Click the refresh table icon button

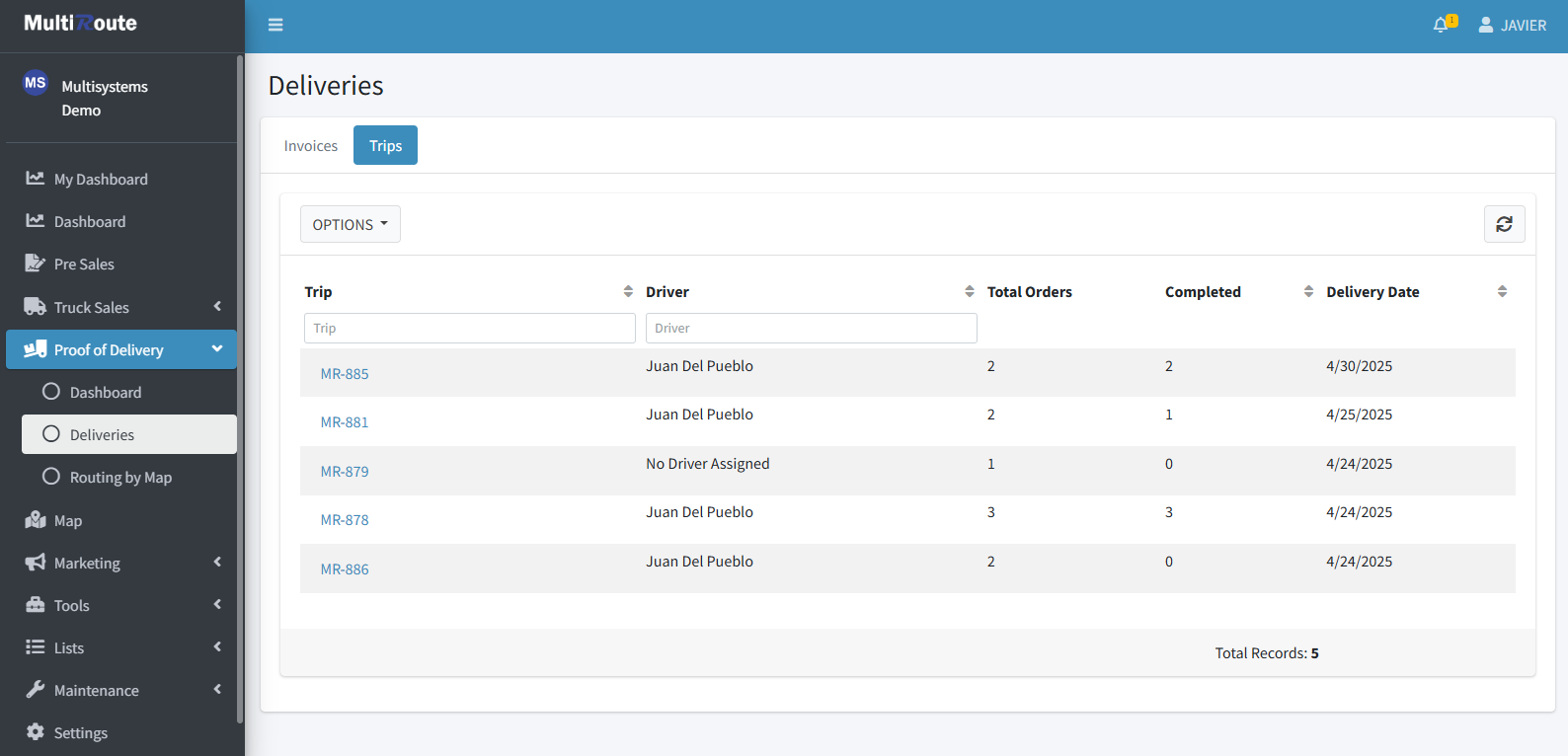1504,224
